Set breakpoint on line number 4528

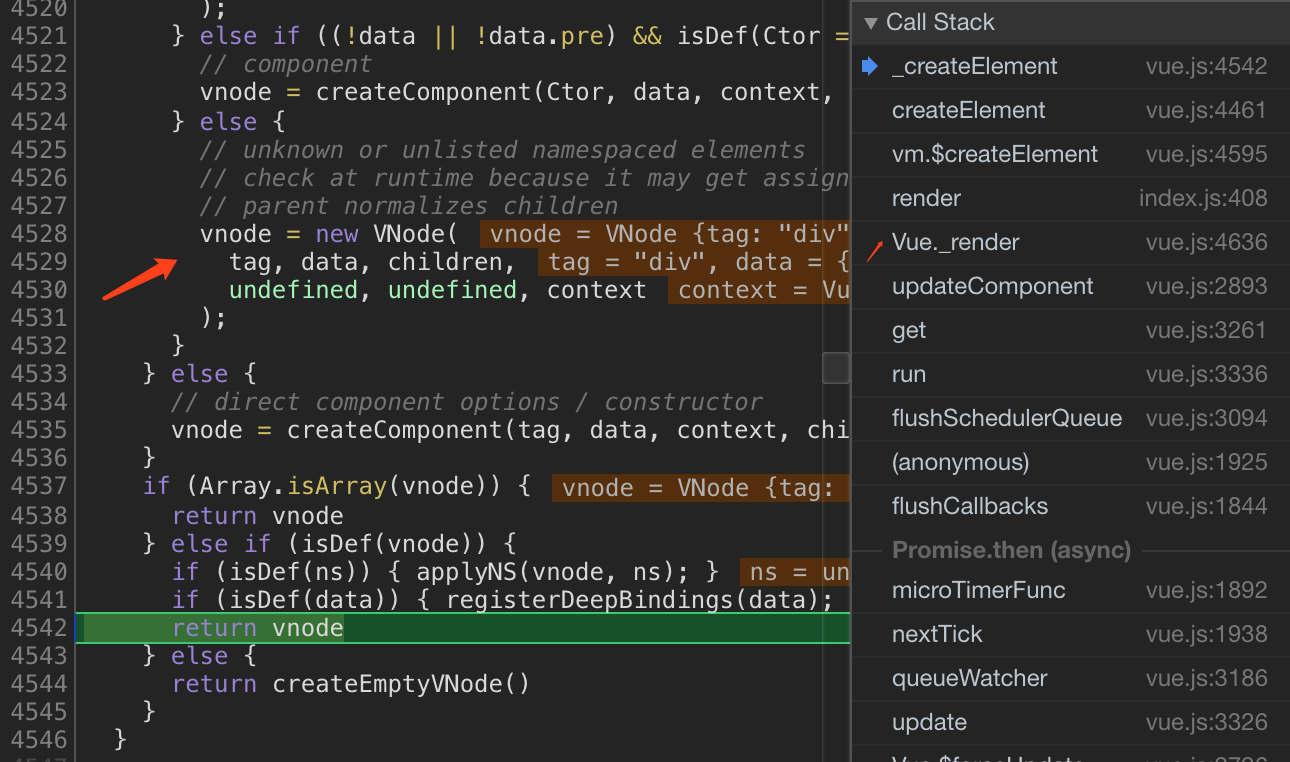pyautogui.click(x=38, y=234)
